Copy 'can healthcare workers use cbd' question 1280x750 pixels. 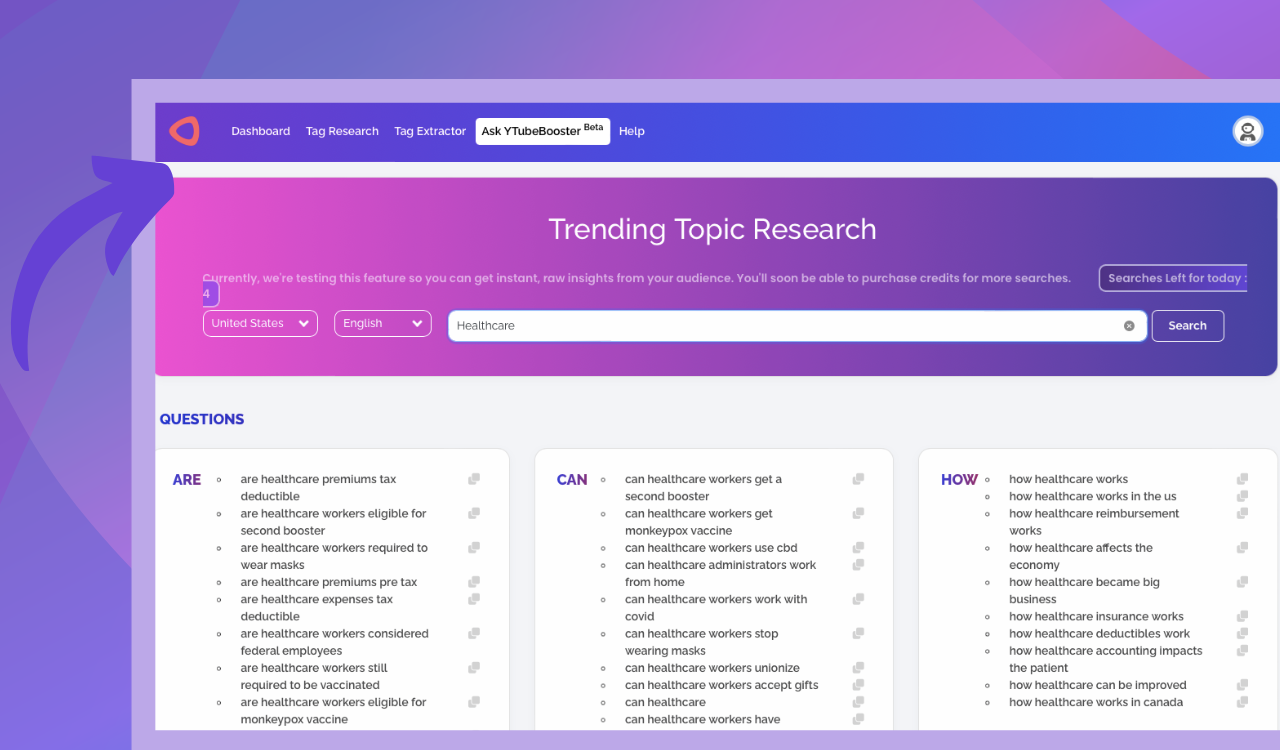point(858,548)
